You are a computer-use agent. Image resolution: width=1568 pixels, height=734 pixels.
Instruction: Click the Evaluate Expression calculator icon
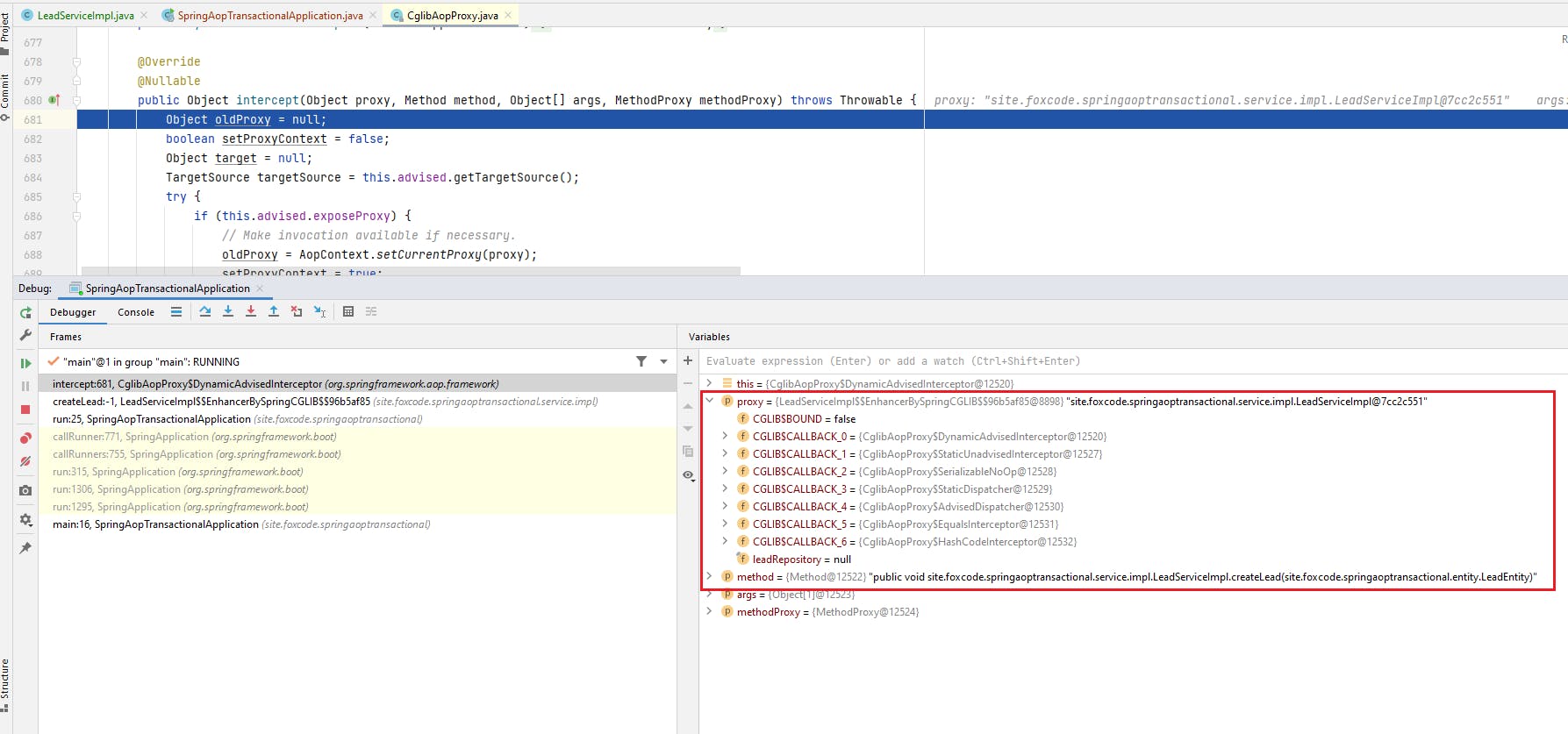click(348, 311)
